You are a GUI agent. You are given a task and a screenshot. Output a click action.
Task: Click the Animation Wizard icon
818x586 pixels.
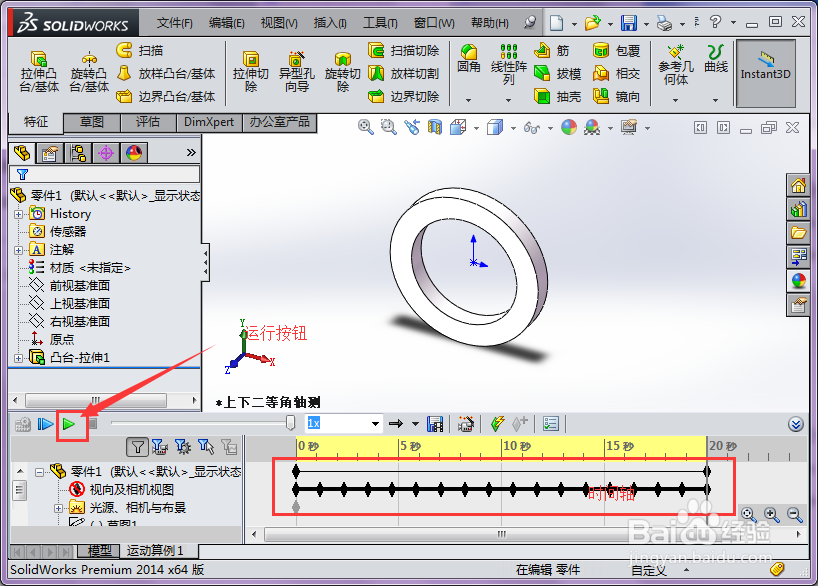[466, 424]
